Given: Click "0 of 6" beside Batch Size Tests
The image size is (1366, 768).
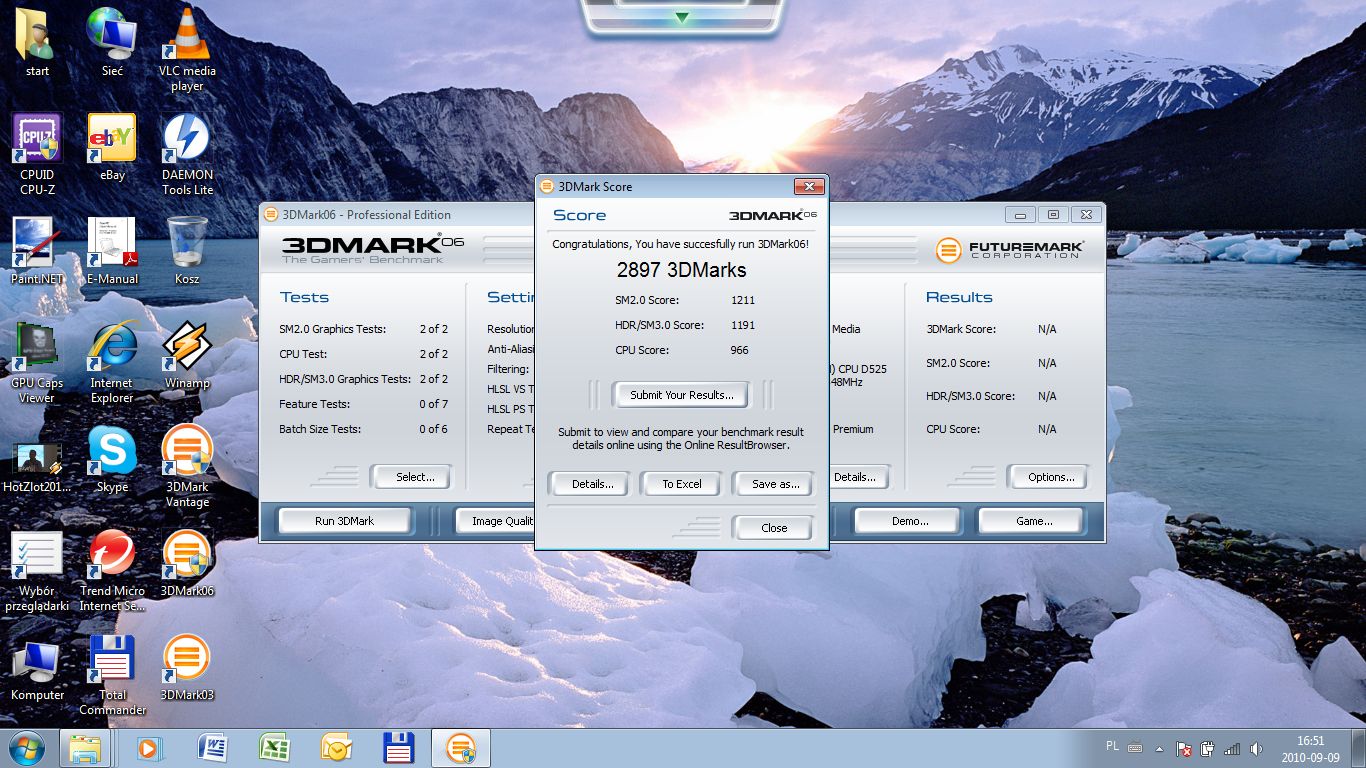Looking at the screenshot, I should (x=433, y=429).
